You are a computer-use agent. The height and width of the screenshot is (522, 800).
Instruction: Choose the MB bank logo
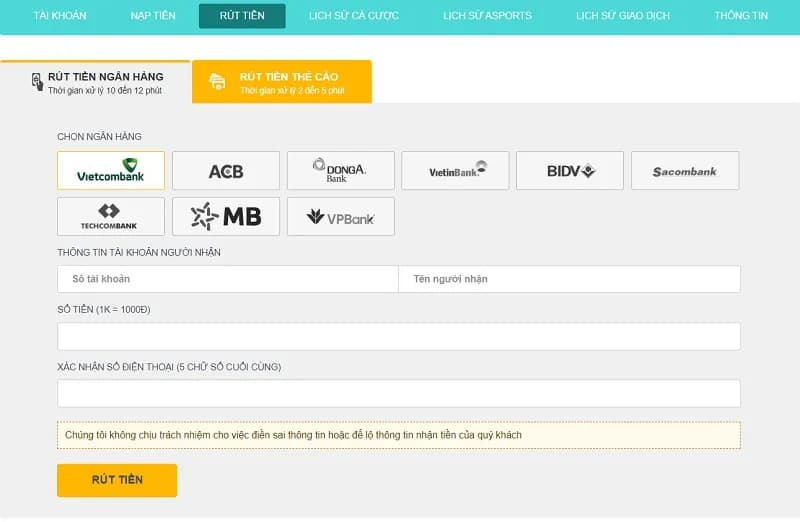point(226,216)
